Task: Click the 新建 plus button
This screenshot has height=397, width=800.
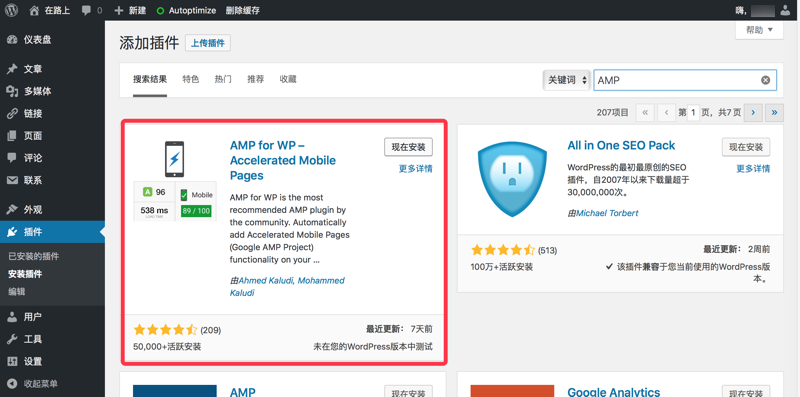Action: [x=130, y=10]
